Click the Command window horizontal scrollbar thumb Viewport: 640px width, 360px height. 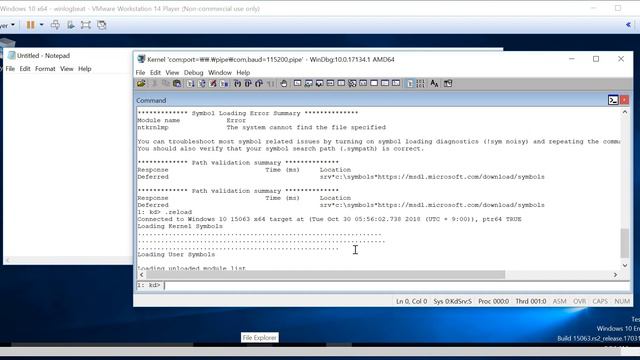(x=326, y=275)
